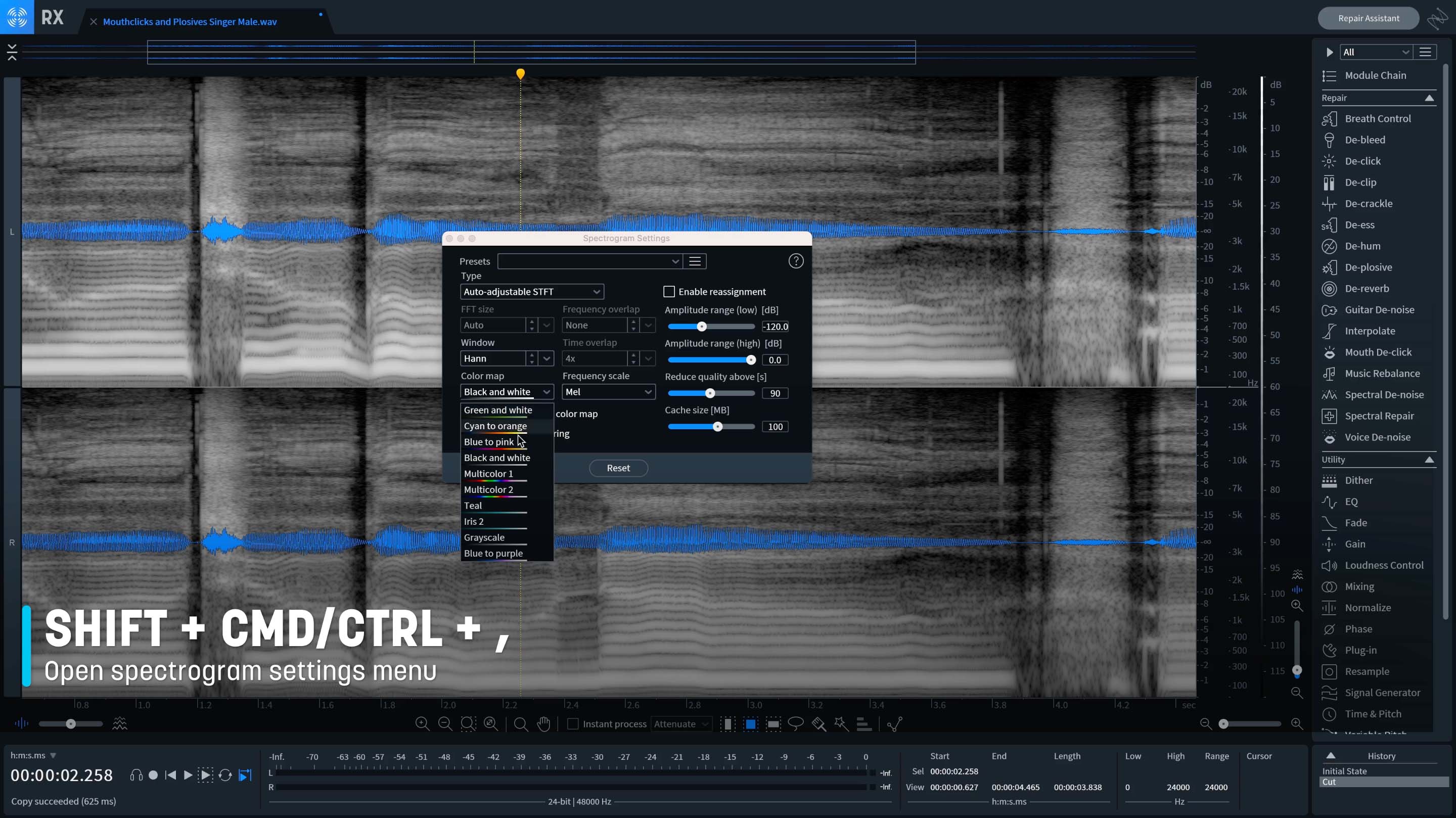Enable the Instant process checkbox
This screenshot has height=818, width=1456.
[573, 723]
